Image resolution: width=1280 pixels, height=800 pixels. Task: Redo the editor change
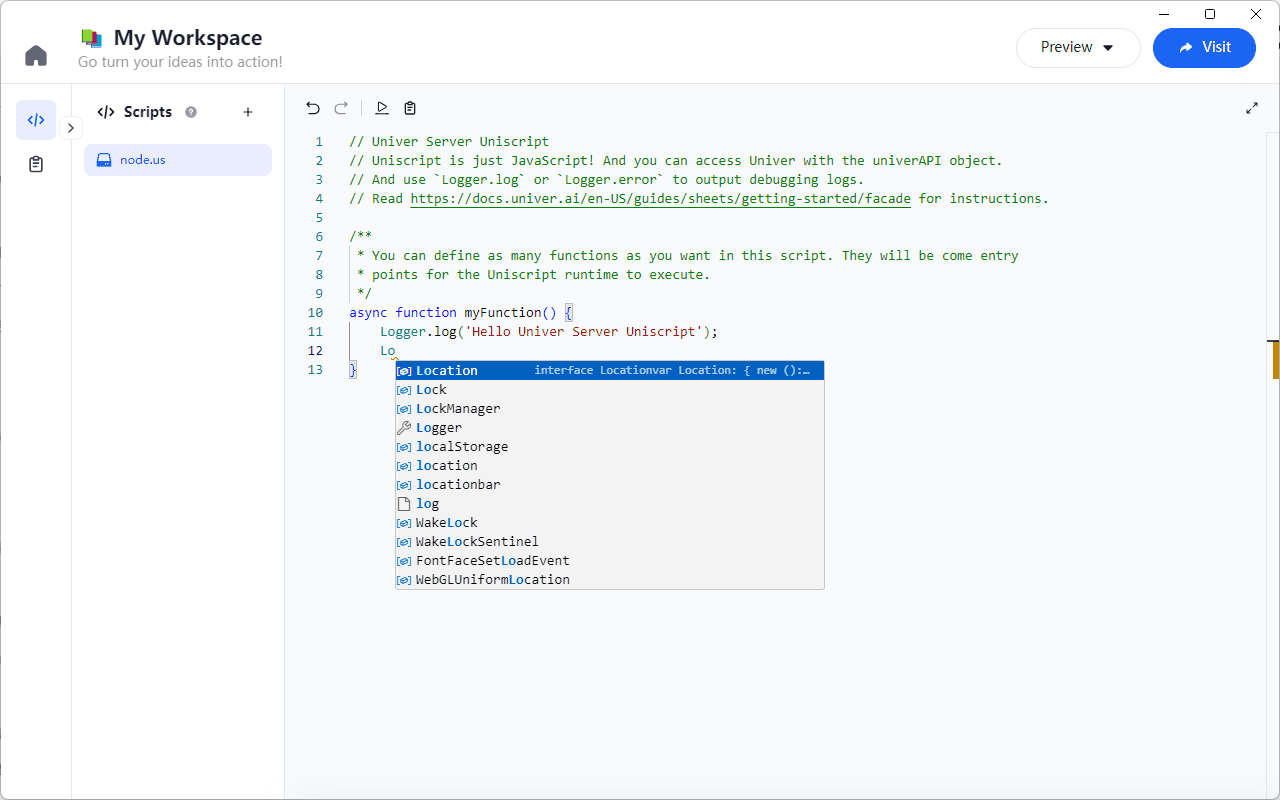click(x=341, y=108)
